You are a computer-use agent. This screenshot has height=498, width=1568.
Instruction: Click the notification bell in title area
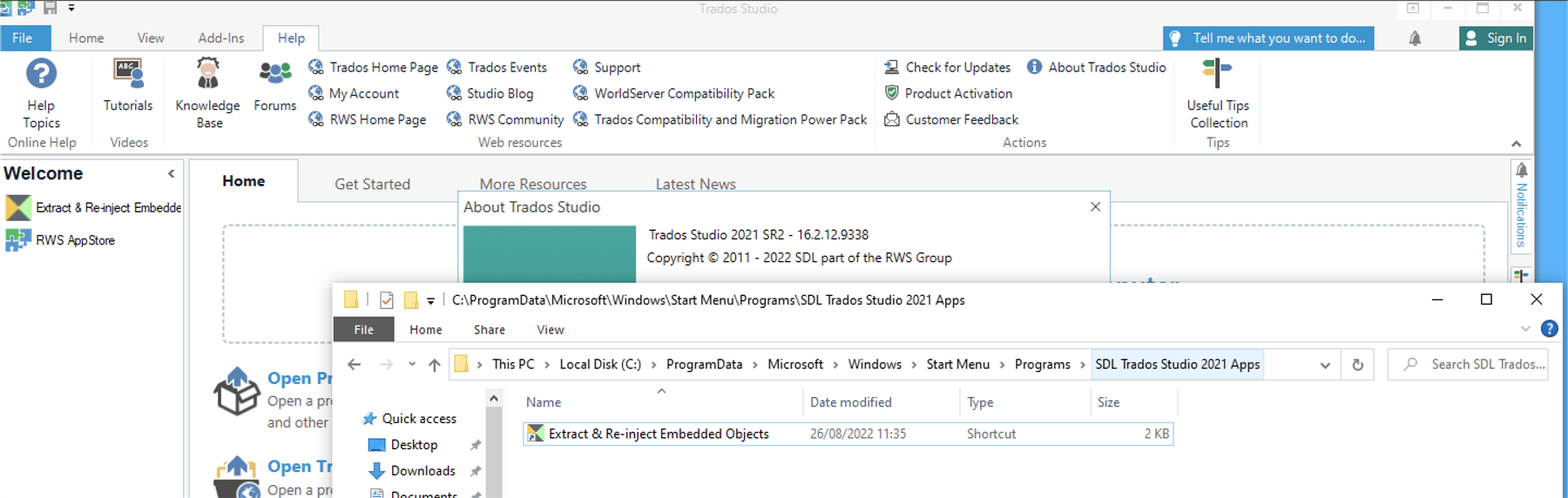pyautogui.click(x=1415, y=38)
